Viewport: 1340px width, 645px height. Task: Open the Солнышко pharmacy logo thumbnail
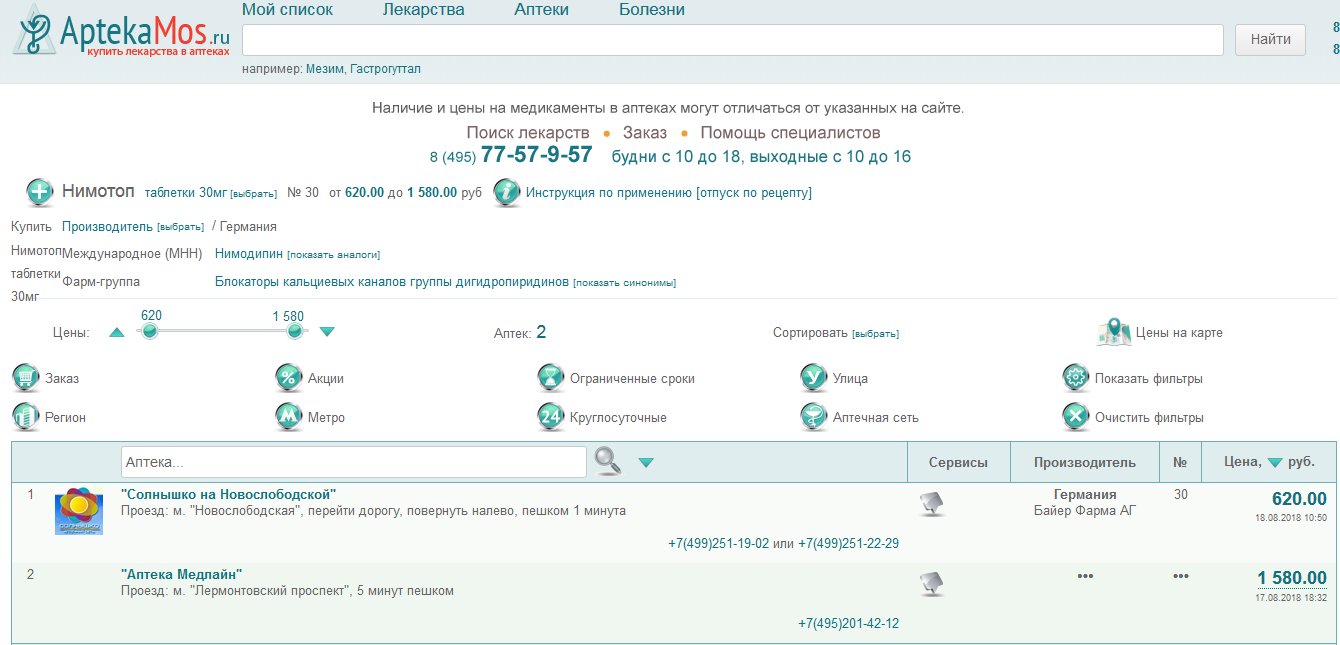pos(79,511)
